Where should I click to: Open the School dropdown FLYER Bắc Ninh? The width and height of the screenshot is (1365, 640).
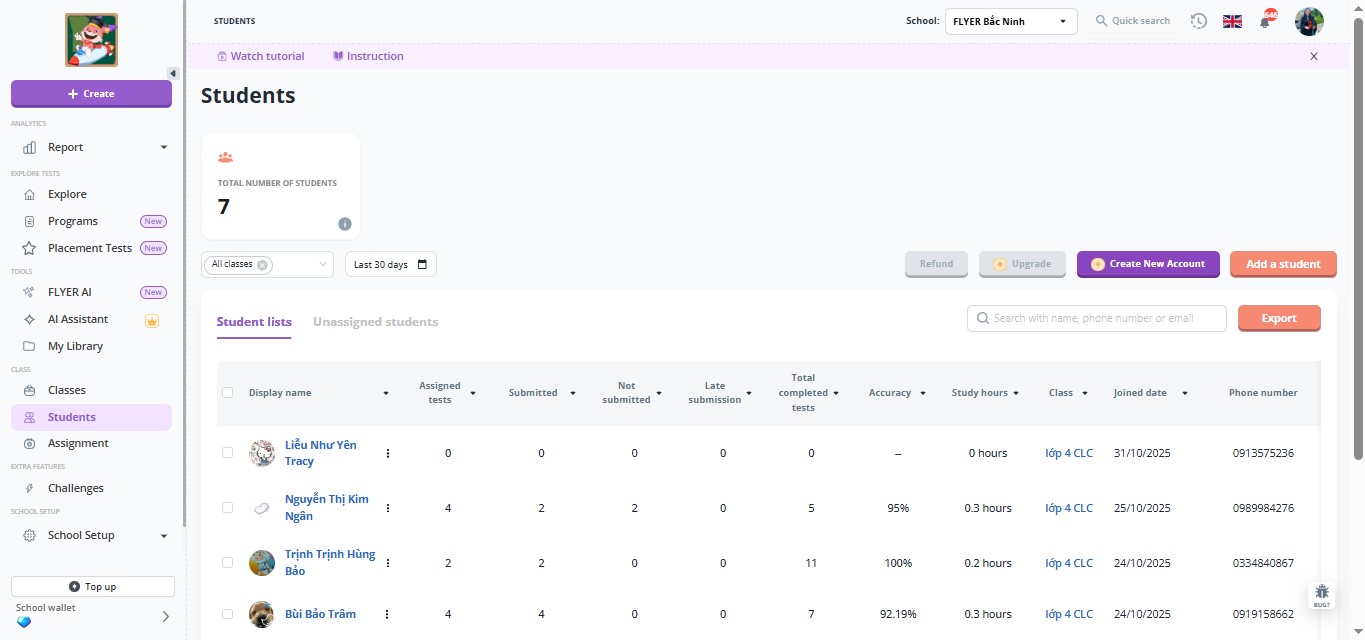click(1010, 21)
